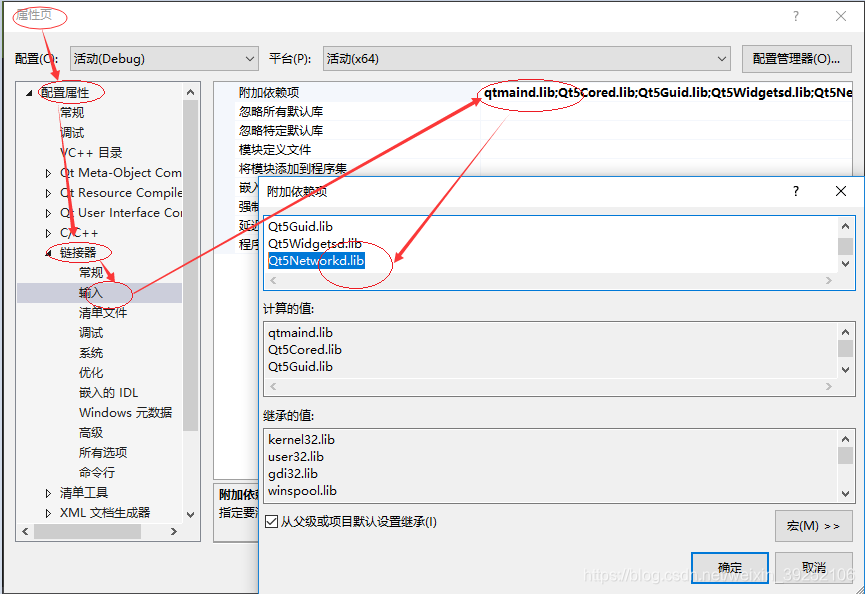865x594 pixels.
Task: Expand the Qt Meta-Object Compiler node
Action: 49,173
